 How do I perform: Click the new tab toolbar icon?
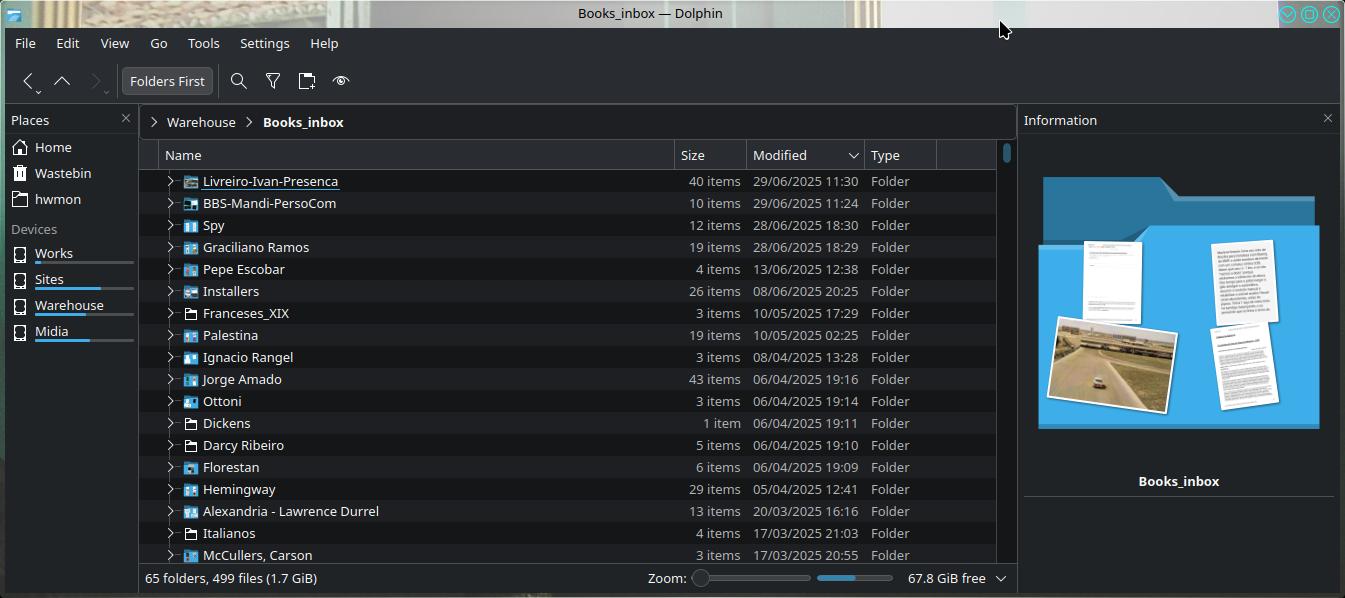click(307, 81)
